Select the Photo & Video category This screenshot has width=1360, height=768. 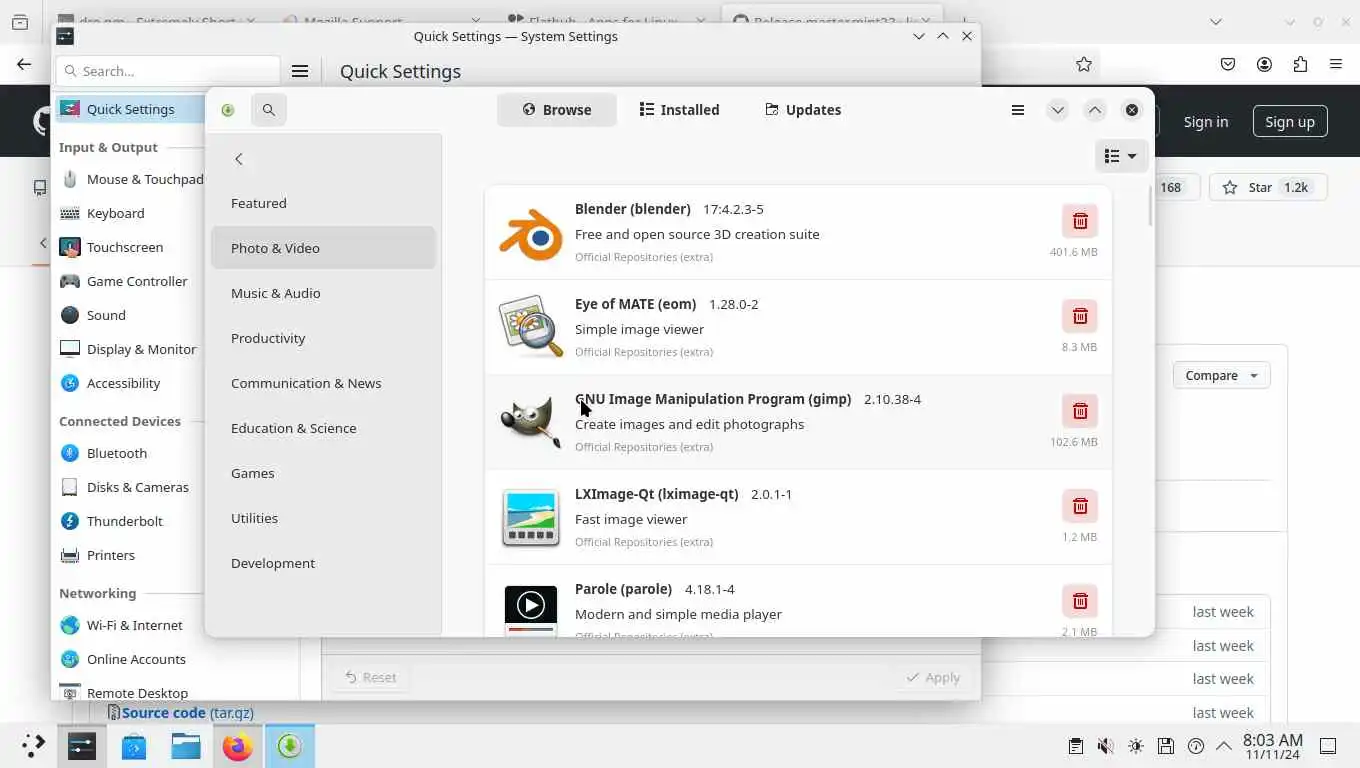(x=323, y=248)
